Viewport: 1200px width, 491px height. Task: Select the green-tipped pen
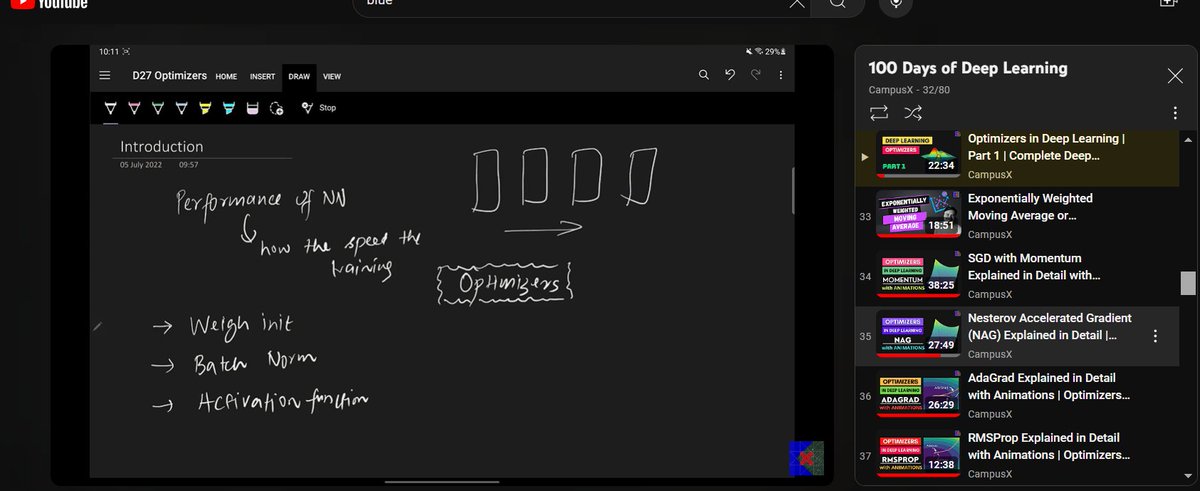pos(157,107)
